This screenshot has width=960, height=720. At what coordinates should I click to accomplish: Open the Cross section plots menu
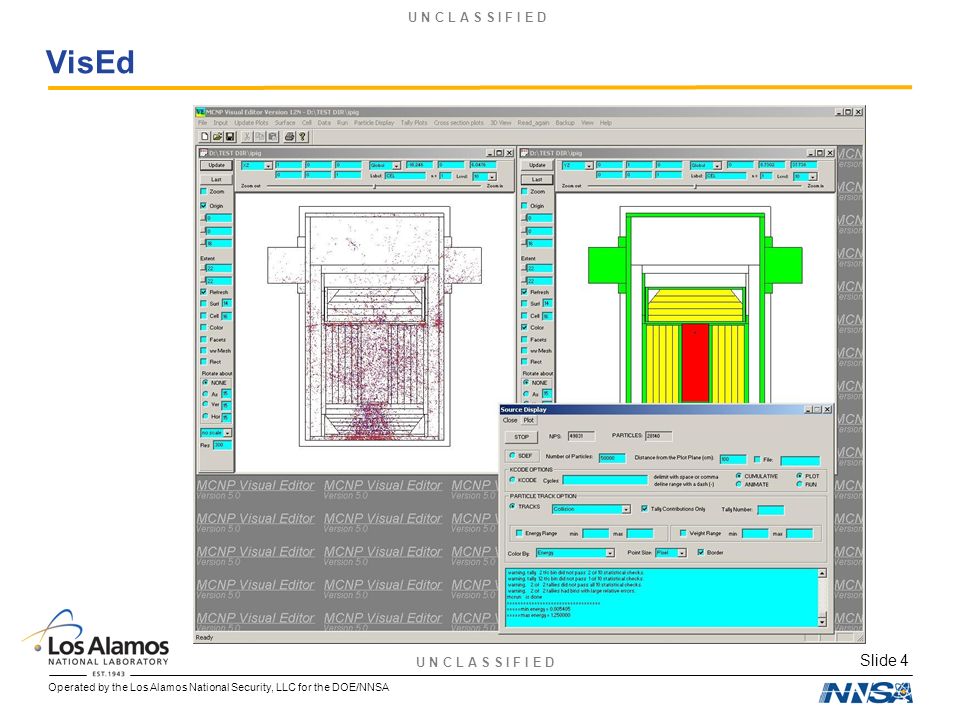coord(459,123)
